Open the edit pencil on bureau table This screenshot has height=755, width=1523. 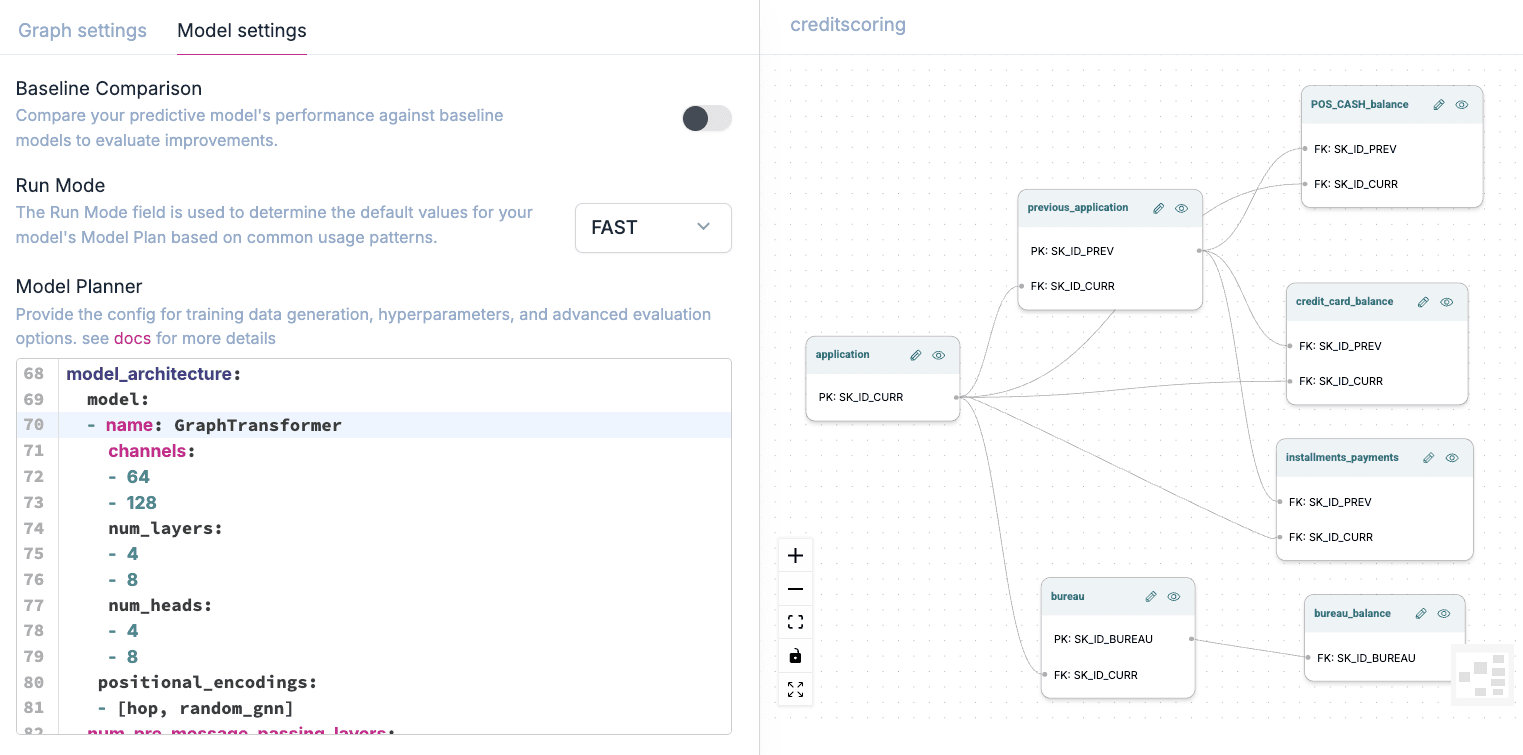(x=1151, y=596)
